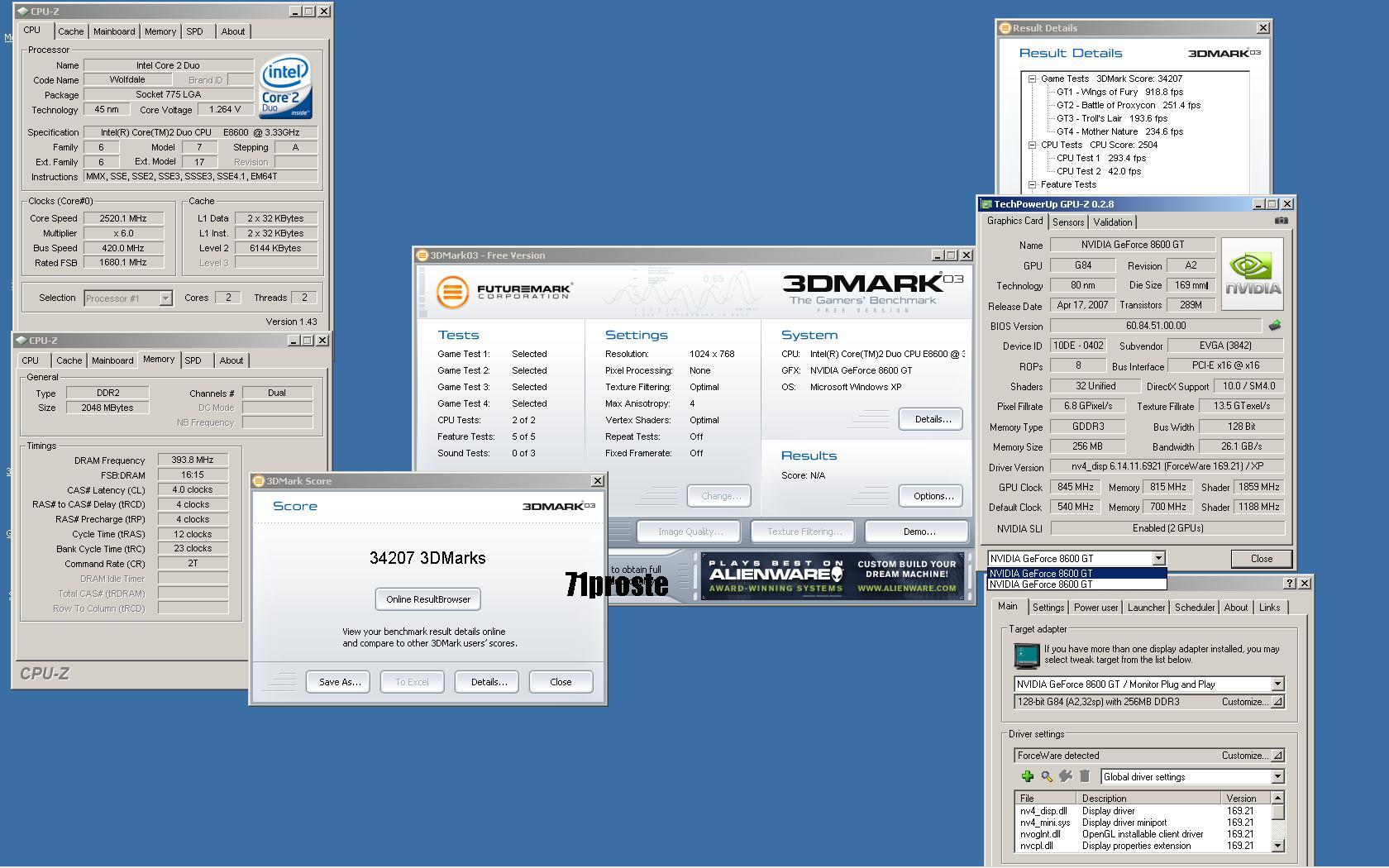Open the Global driver settings dropdown

point(1277,777)
